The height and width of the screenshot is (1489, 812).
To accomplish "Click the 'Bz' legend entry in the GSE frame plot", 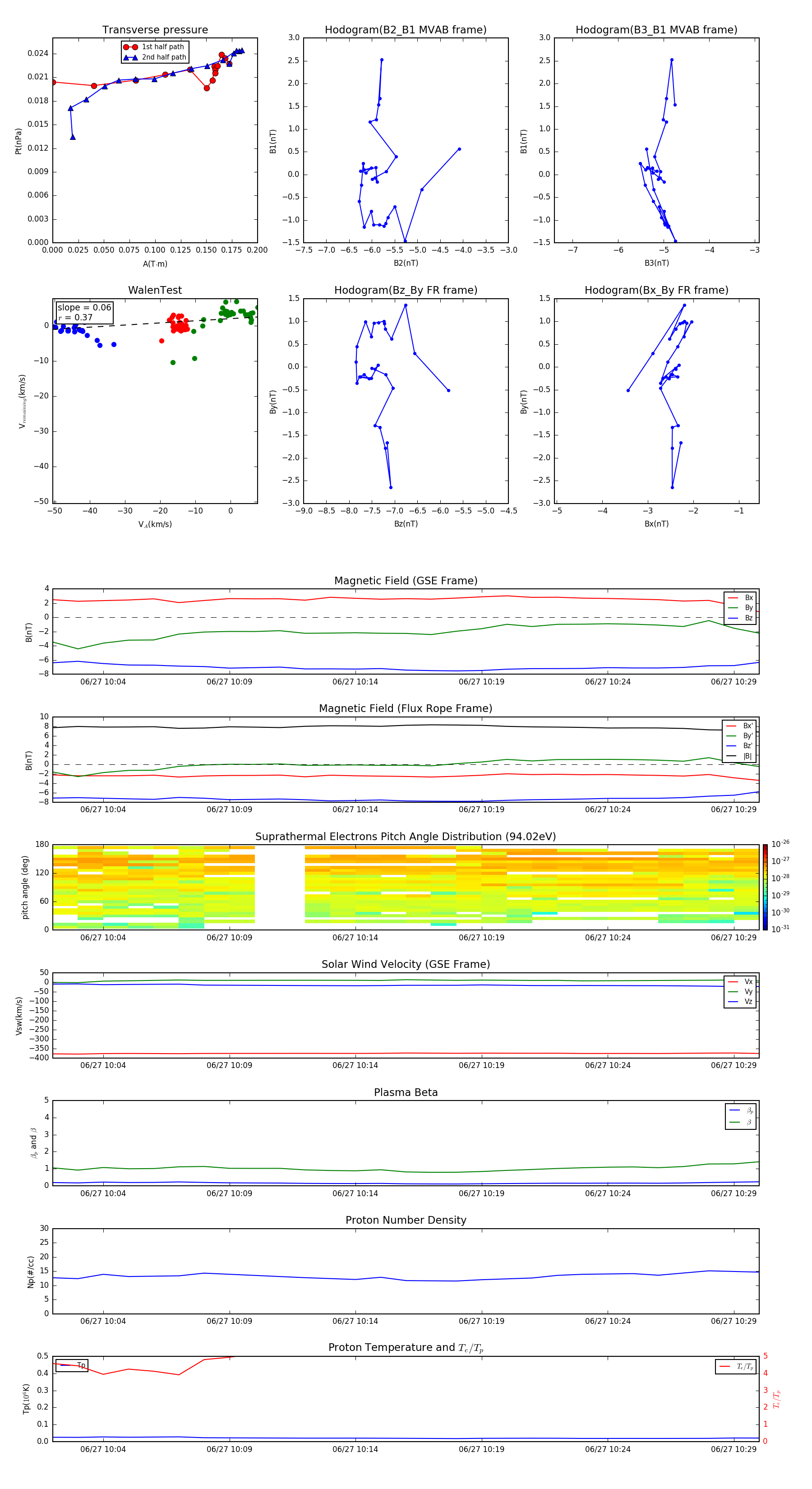I will point(740,618).
